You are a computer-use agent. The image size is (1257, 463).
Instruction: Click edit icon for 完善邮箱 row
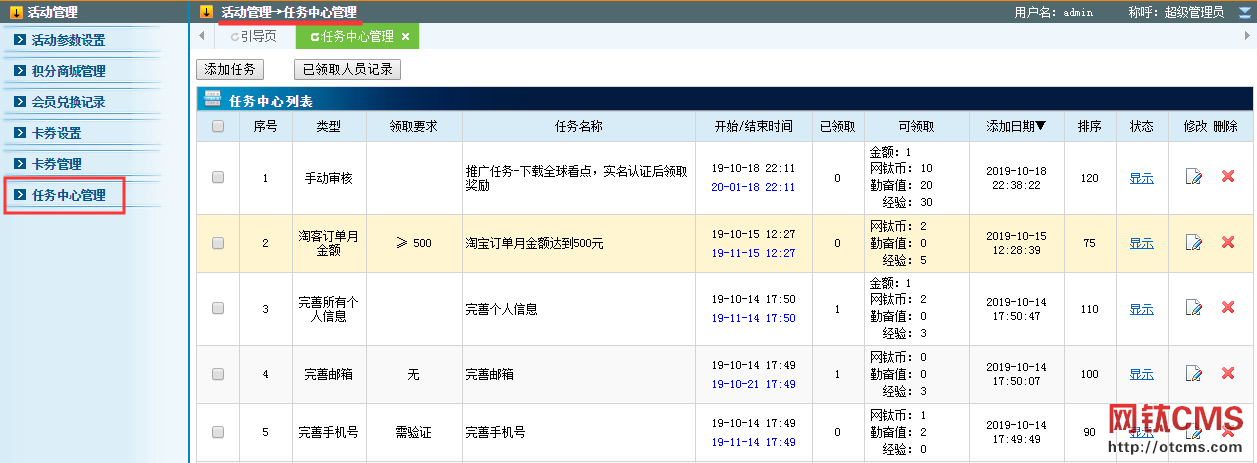click(x=1193, y=374)
